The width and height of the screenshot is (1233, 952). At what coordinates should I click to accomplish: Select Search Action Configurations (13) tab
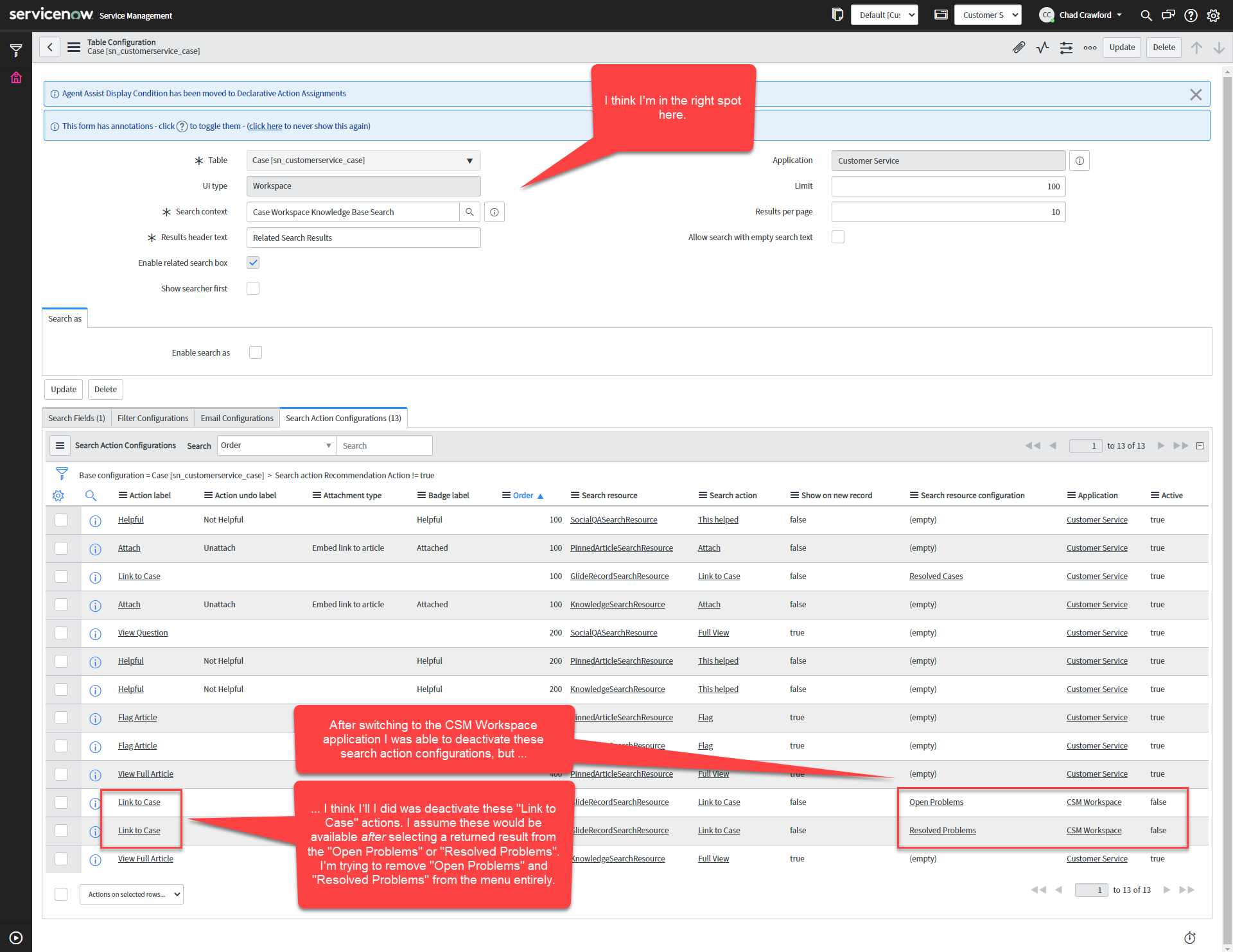pos(344,418)
